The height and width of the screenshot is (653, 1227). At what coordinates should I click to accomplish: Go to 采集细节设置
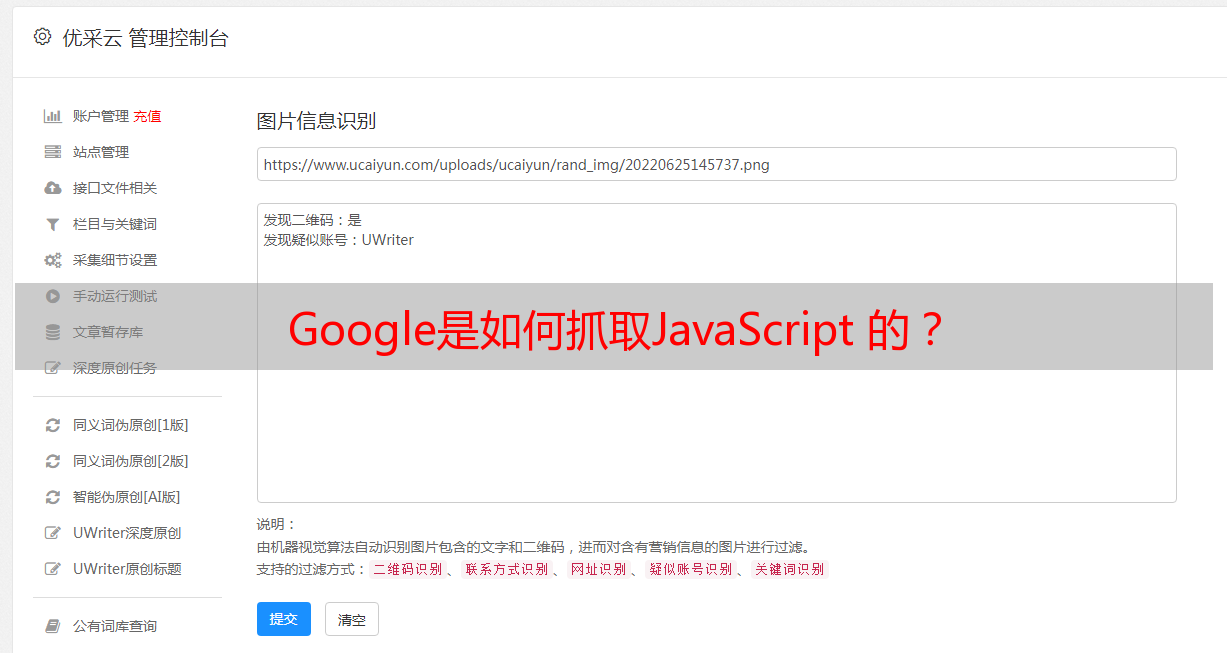tap(115, 260)
